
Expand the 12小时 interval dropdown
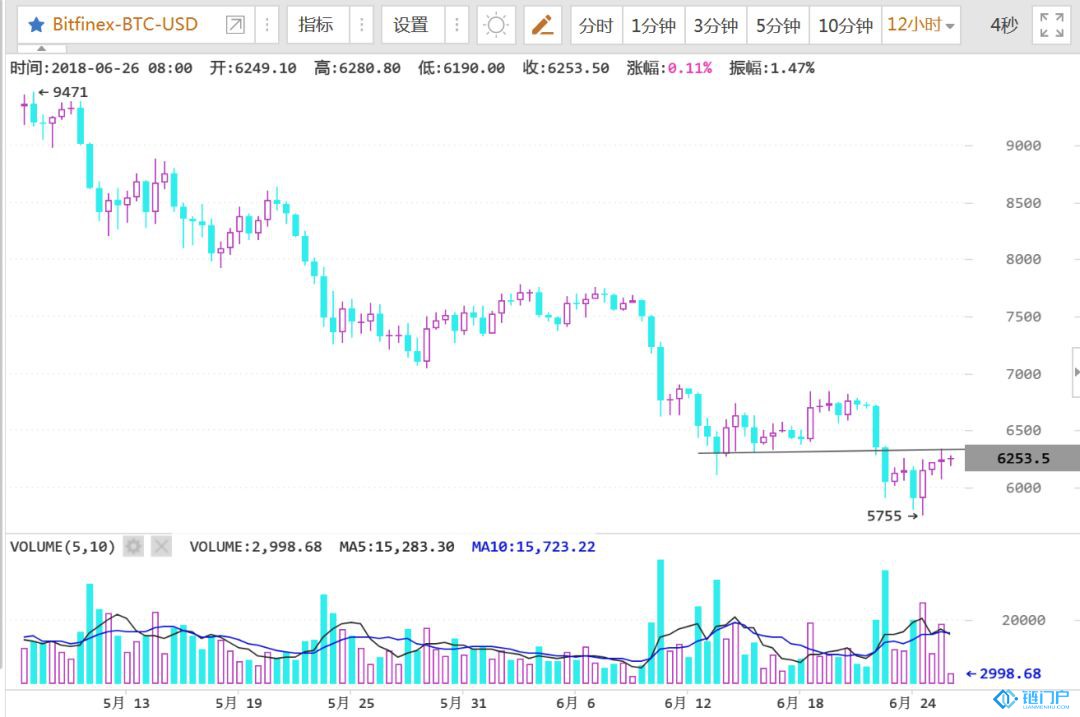[x=921, y=25]
